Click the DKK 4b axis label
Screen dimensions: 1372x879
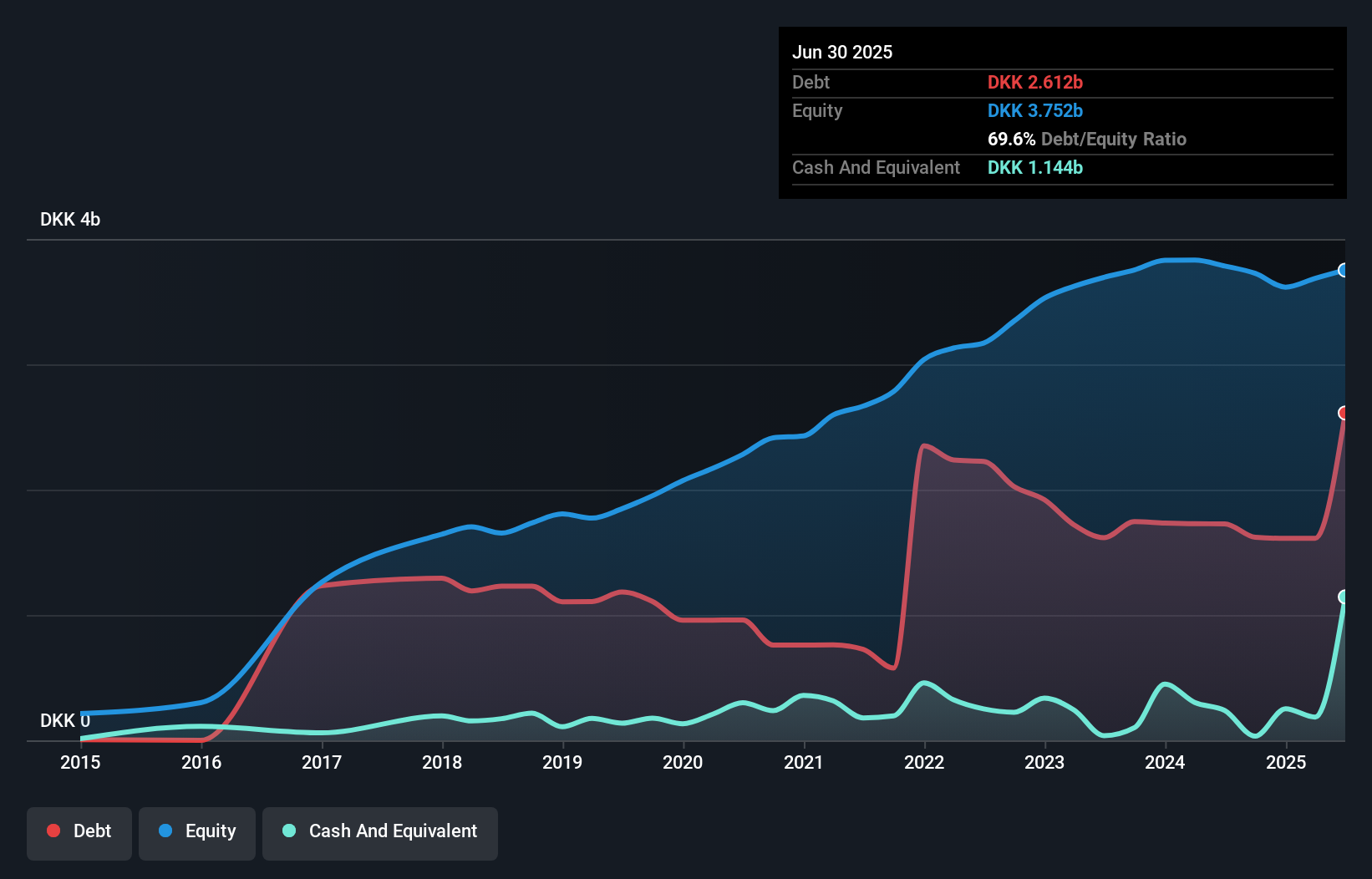click(x=69, y=220)
